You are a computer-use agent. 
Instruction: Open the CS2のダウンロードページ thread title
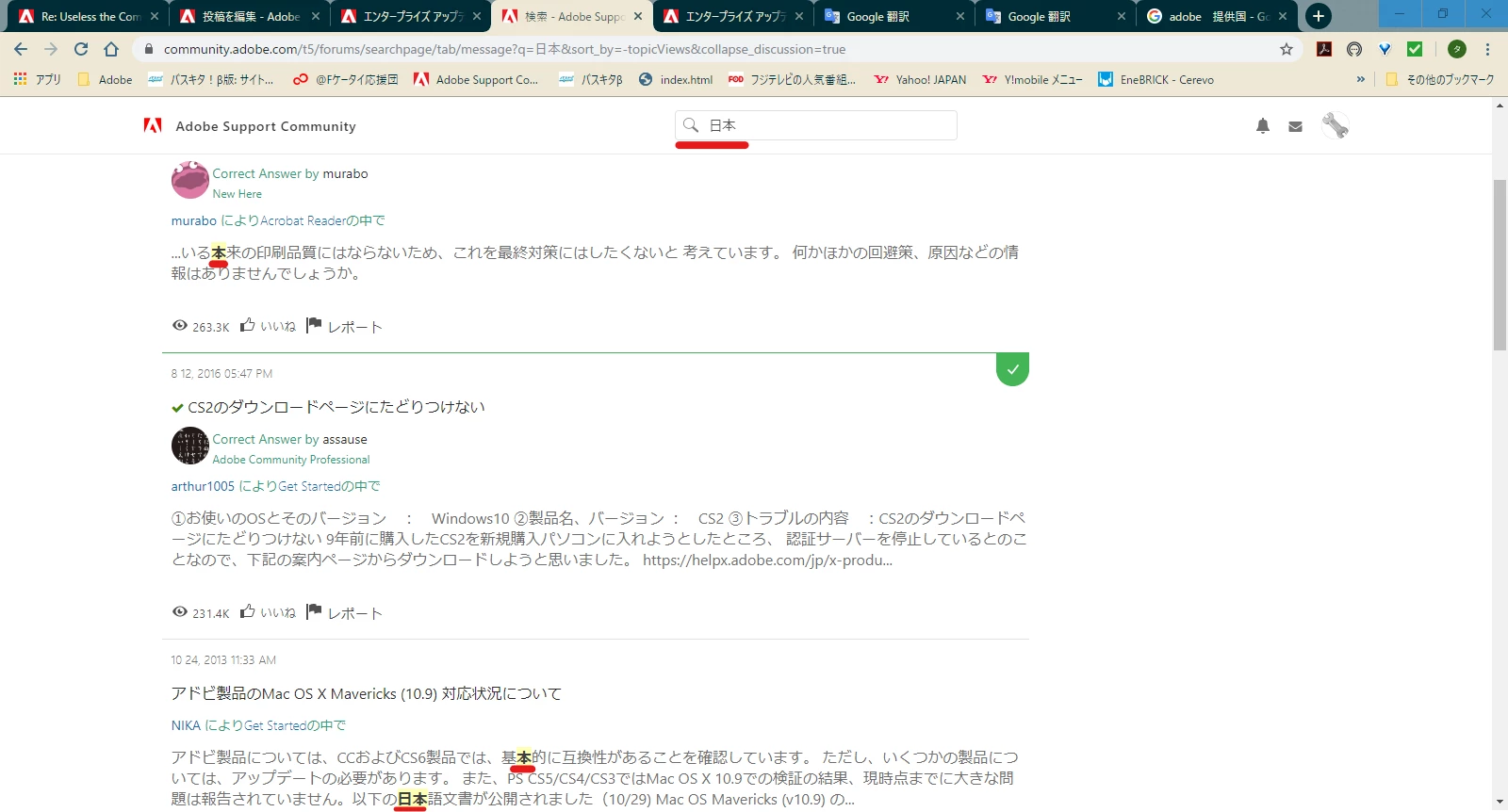coord(336,407)
